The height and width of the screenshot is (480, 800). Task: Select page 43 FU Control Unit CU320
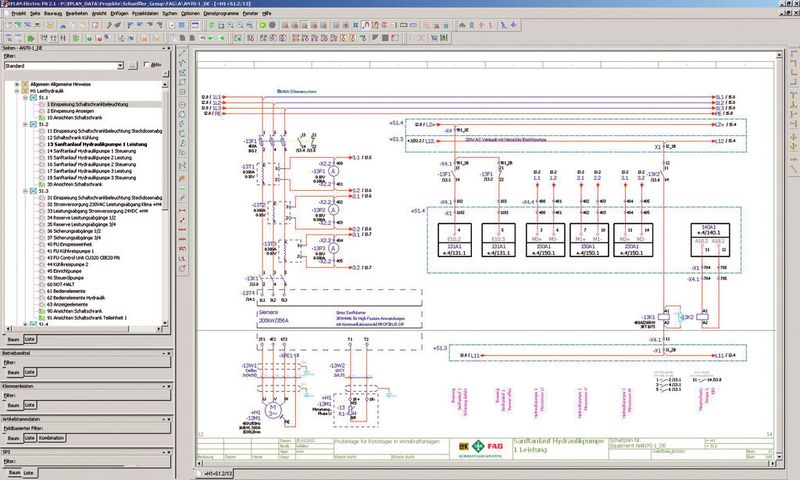[x=83, y=258]
